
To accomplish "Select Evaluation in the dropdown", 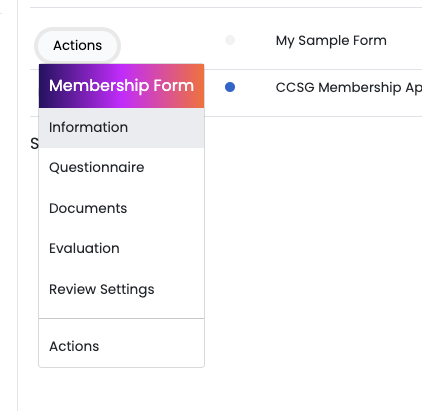I will click(121, 249).
